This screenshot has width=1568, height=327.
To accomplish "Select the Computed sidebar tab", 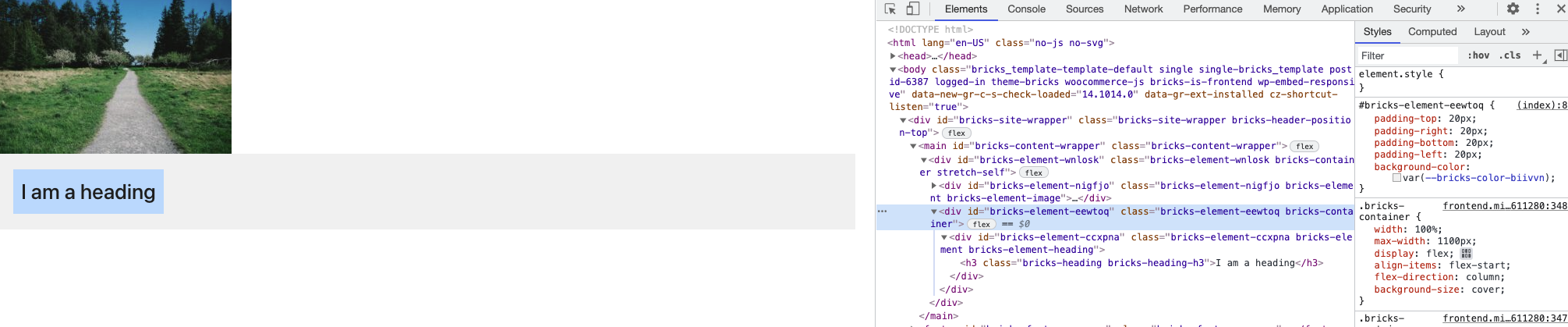I will coord(1432,32).
